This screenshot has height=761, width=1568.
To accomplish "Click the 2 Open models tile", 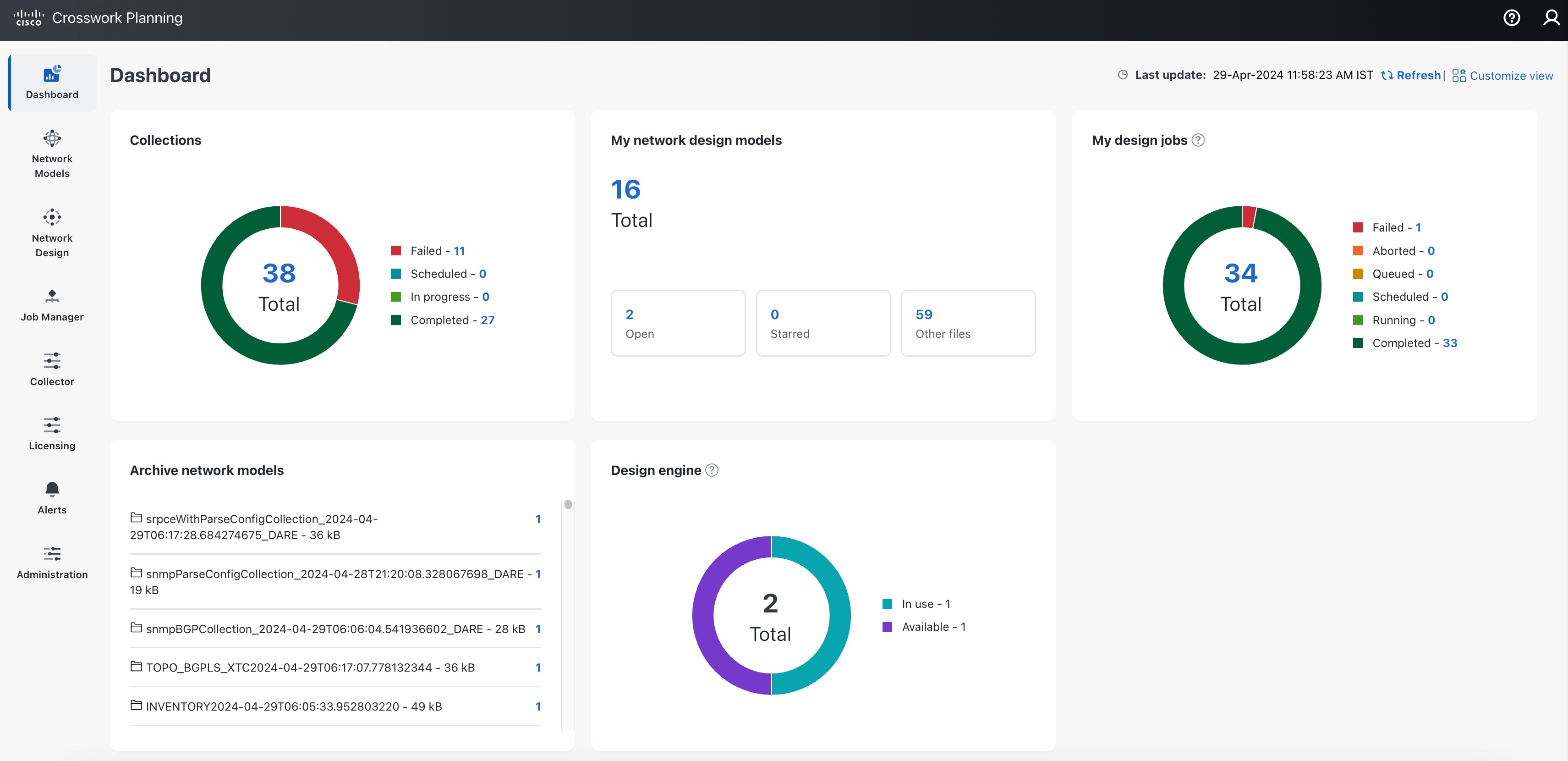I will coord(678,323).
